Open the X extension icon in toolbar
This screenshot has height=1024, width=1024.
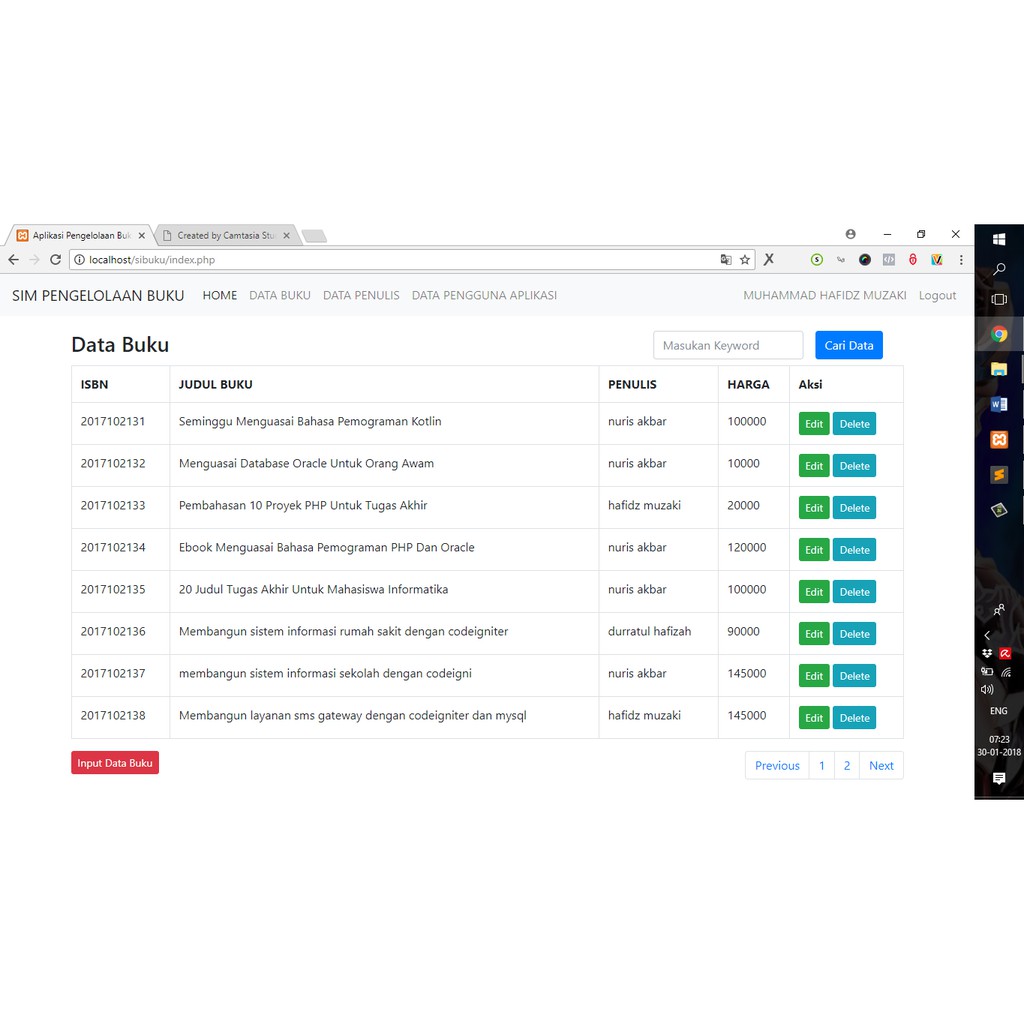(769, 259)
